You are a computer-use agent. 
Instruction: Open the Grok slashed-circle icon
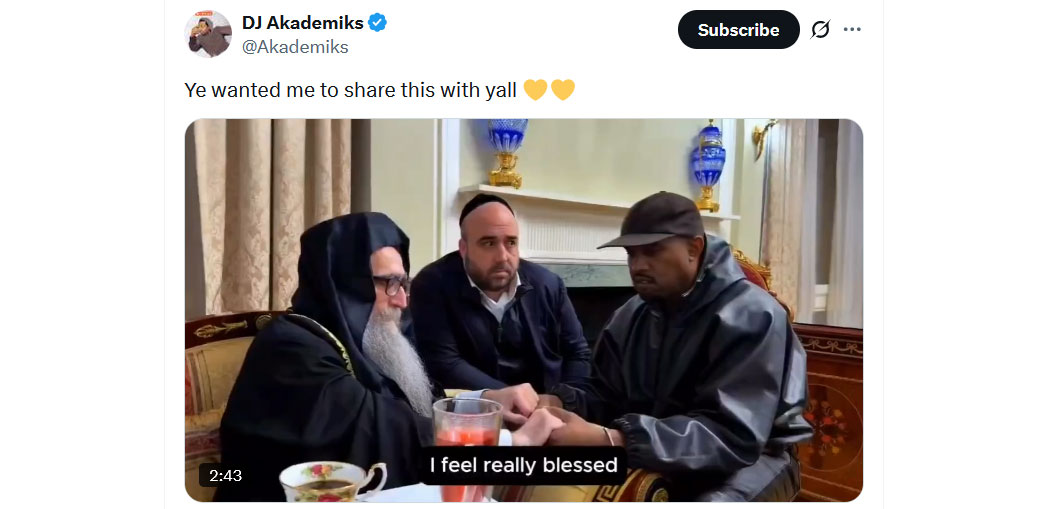pos(820,29)
